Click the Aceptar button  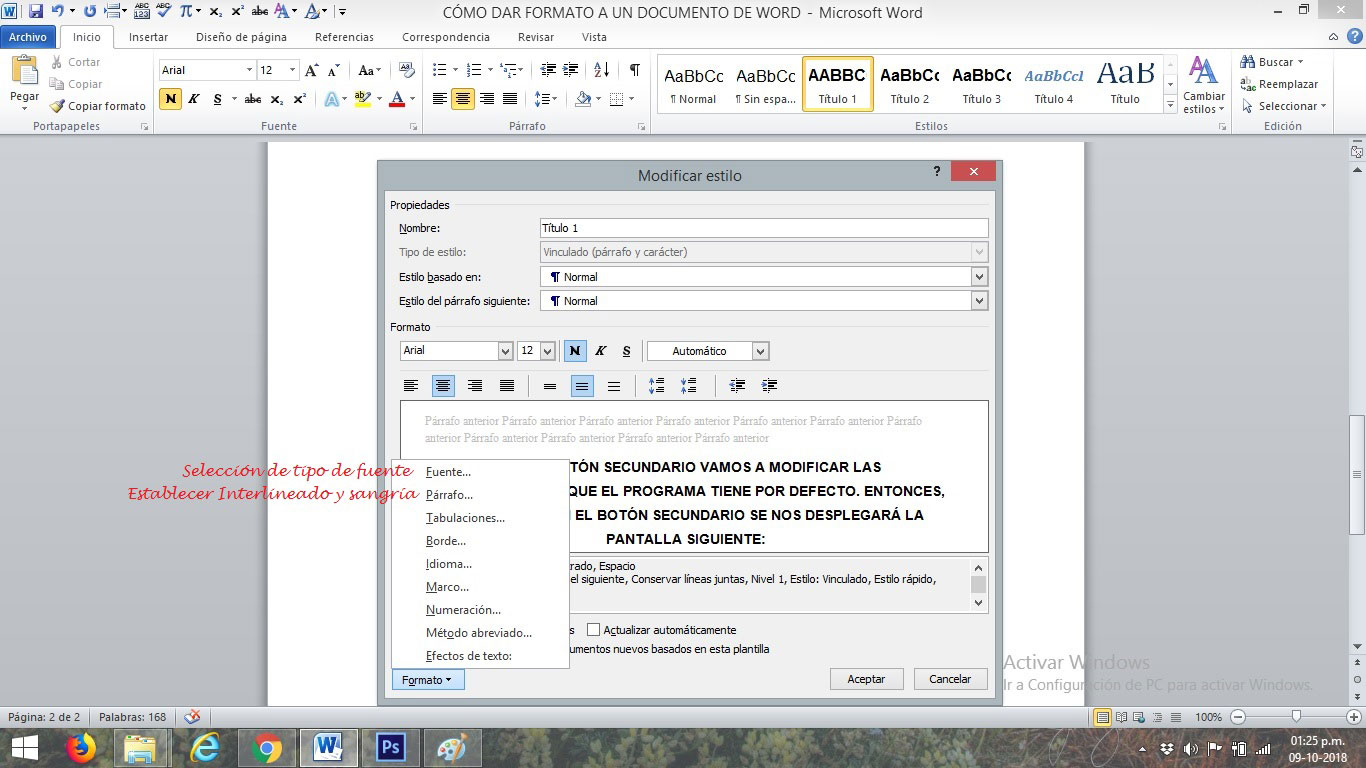(x=866, y=679)
